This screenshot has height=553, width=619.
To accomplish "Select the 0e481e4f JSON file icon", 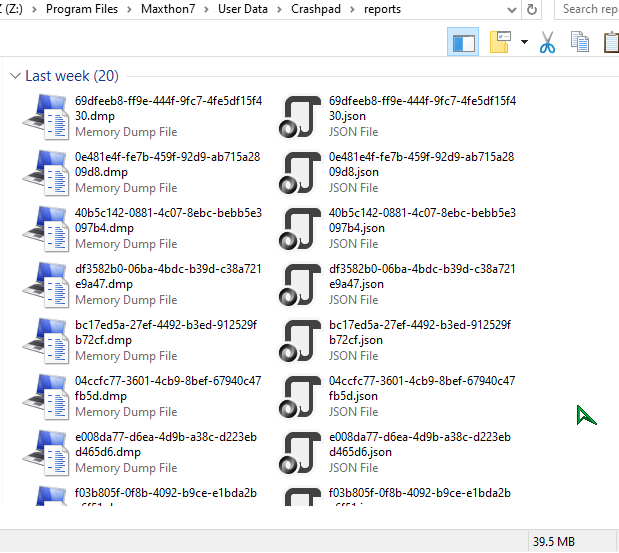I will tap(299, 172).
